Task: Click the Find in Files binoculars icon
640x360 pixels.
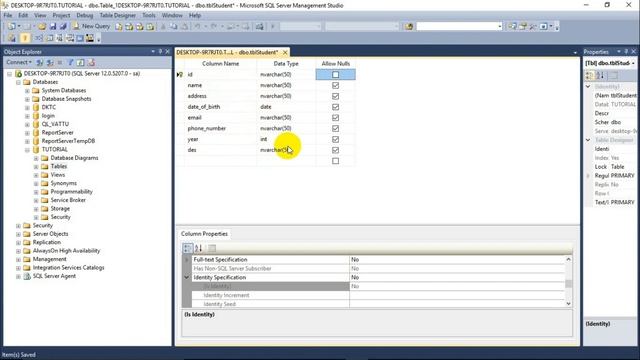Action: (409, 27)
